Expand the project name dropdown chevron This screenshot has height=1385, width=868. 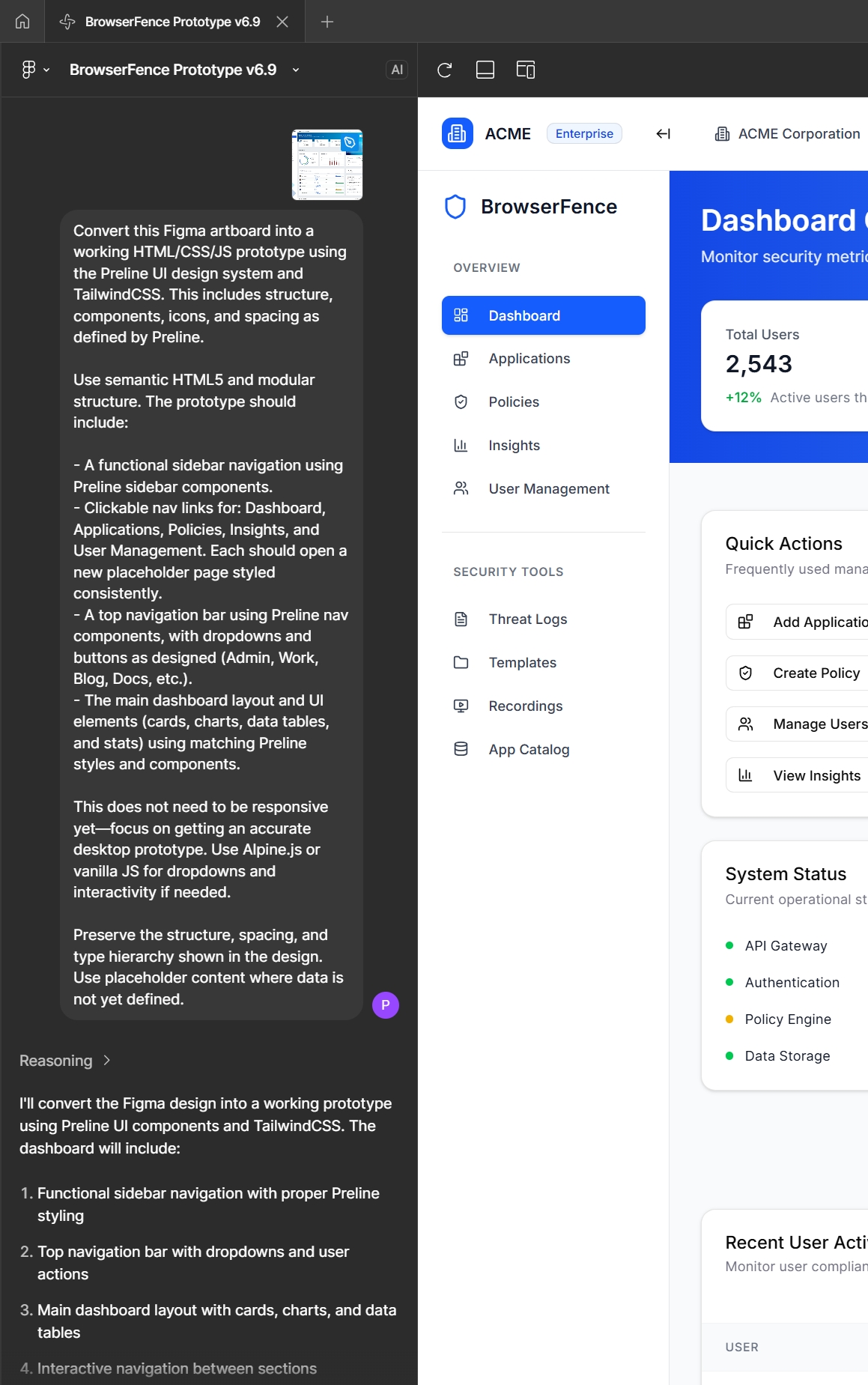coord(296,70)
